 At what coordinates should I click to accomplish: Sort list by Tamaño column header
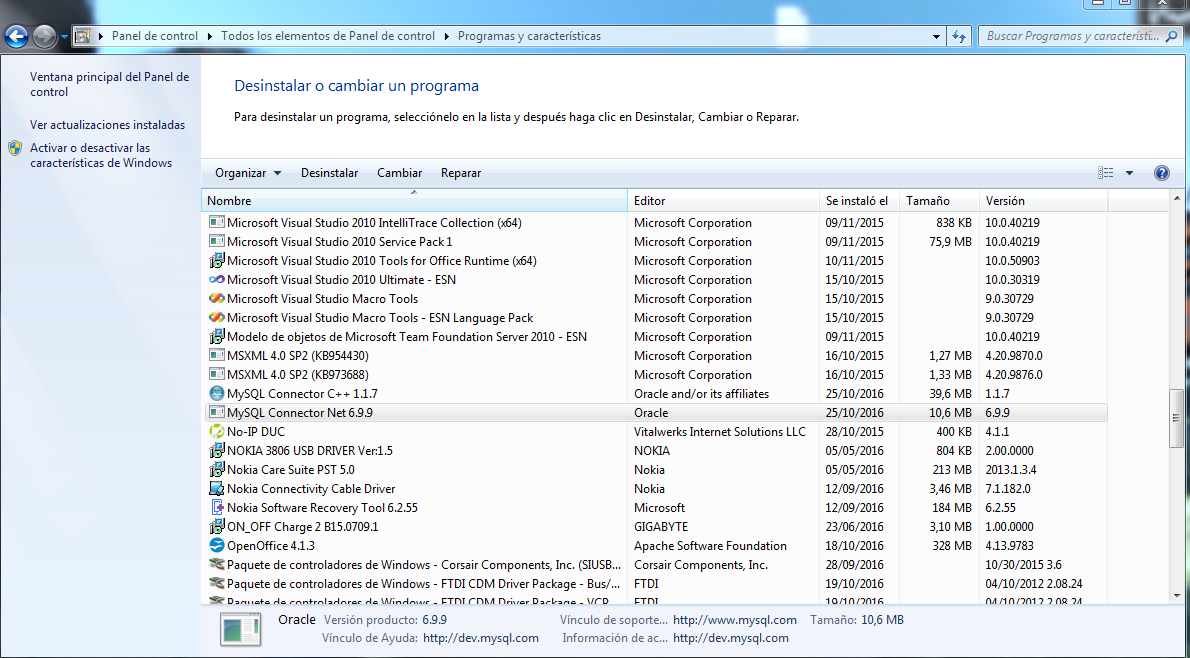pyautogui.click(x=940, y=201)
